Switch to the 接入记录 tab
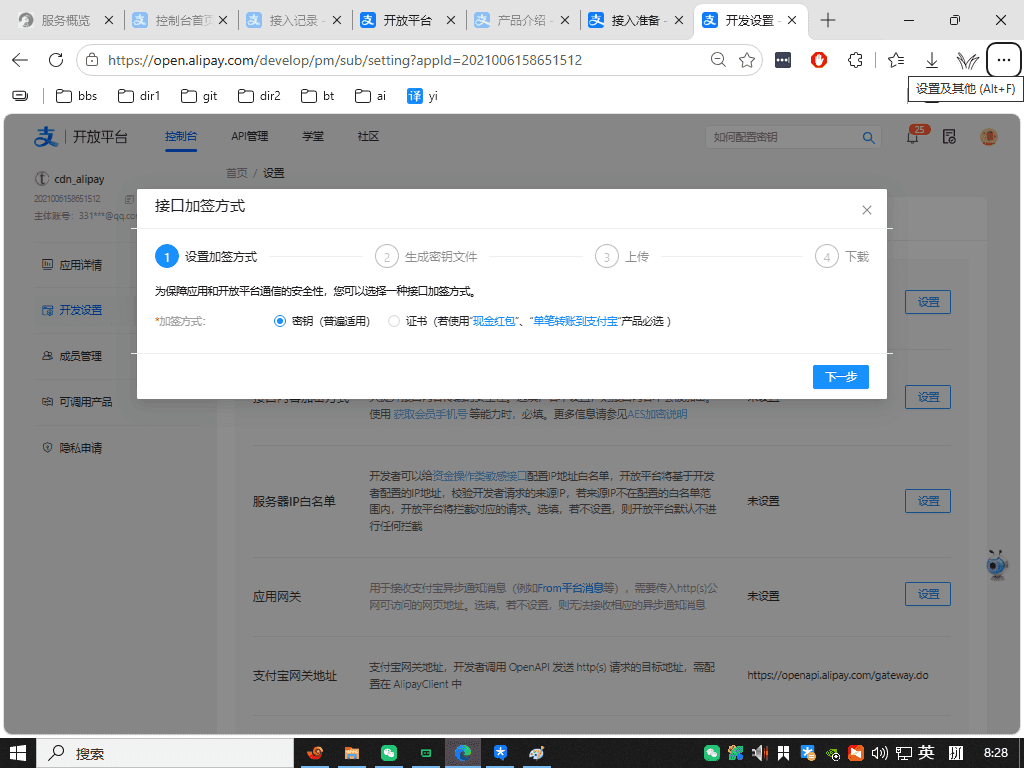This screenshot has width=1024, height=768. 295,20
